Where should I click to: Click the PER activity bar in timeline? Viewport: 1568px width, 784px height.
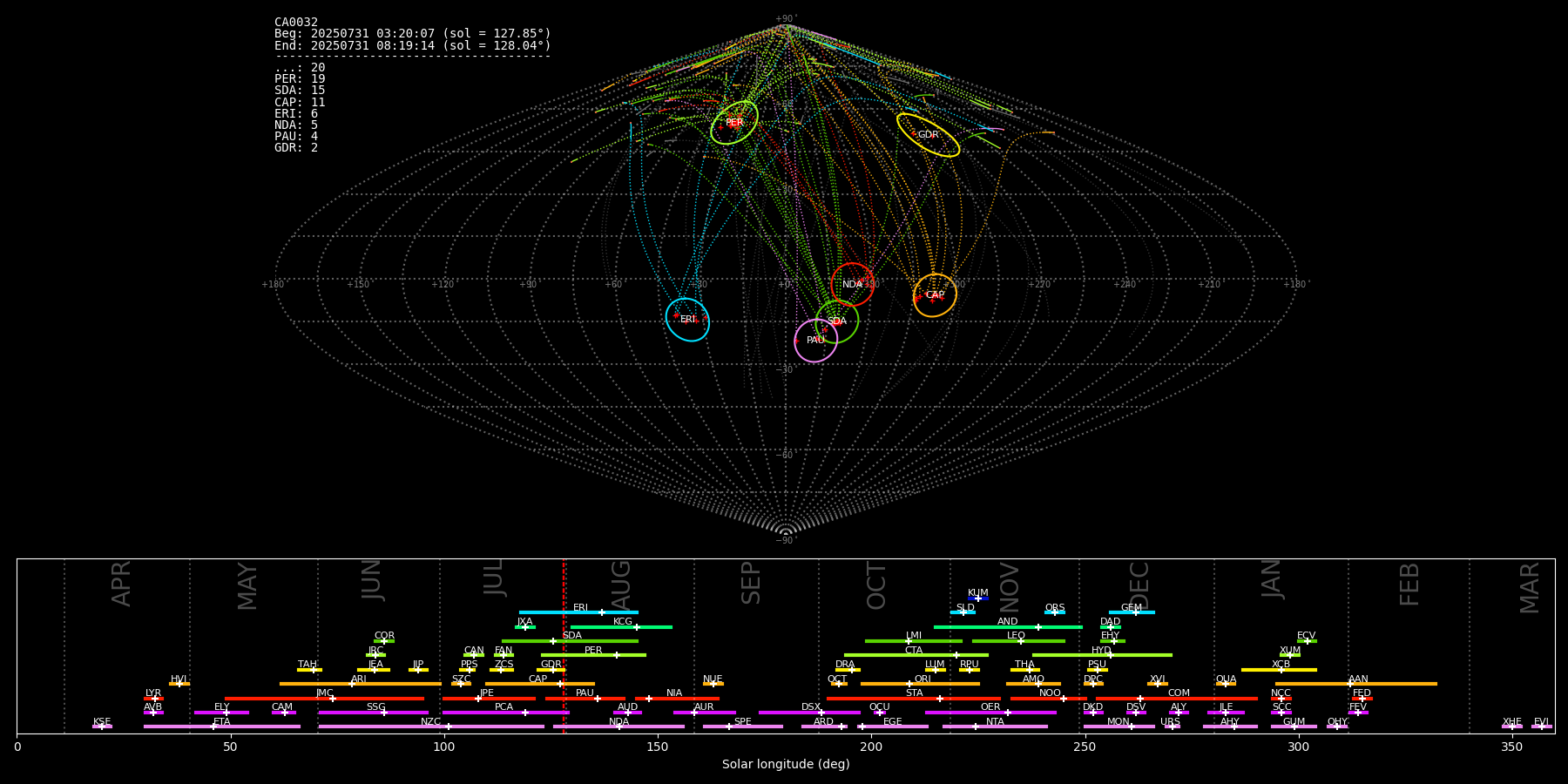tap(593, 655)
